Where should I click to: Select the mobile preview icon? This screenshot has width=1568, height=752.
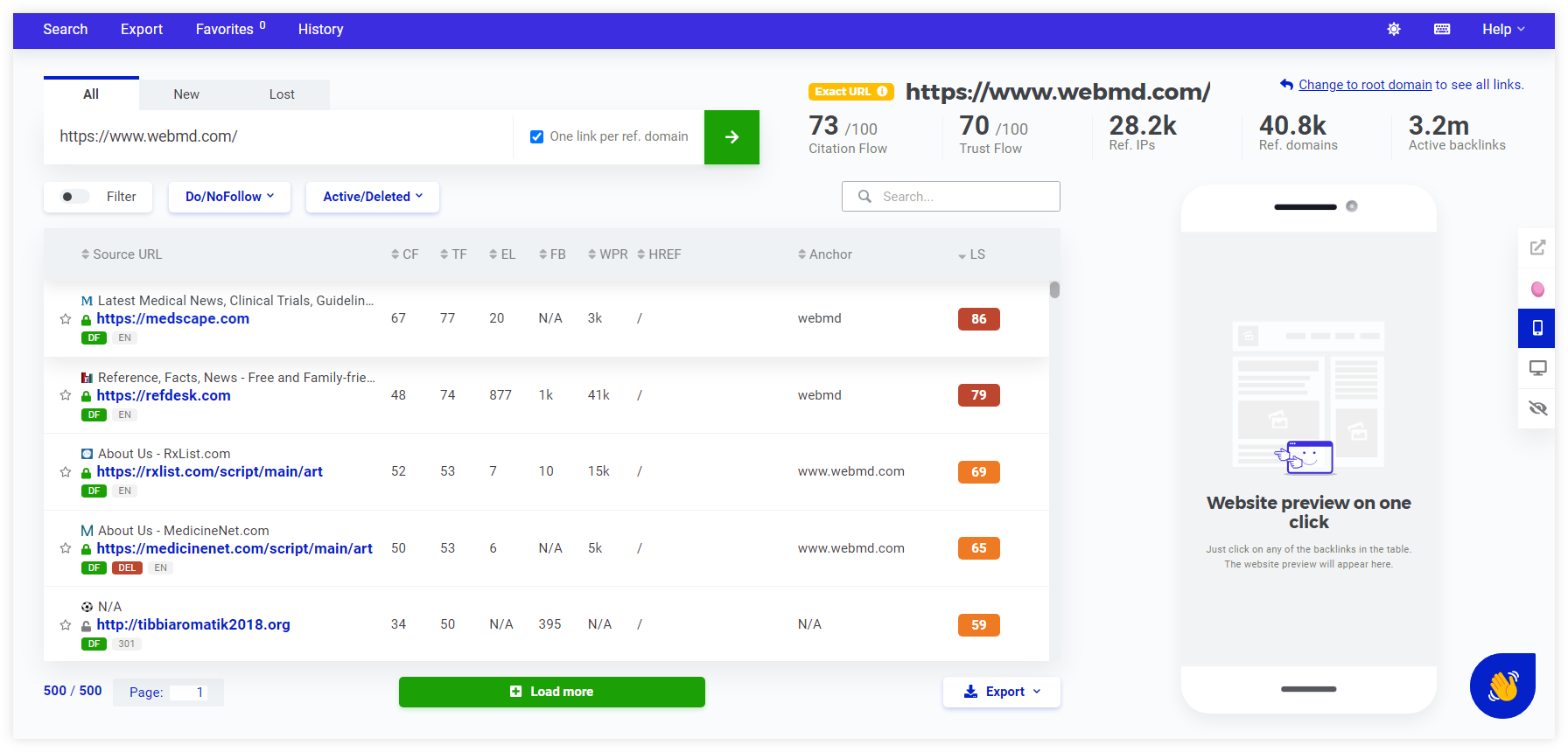[x=1537, y=328]
